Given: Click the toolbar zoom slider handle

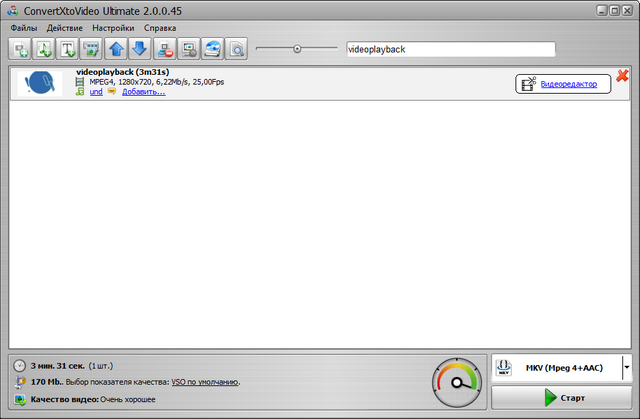Looking at the screenshot, I should [x=297, y=48].
